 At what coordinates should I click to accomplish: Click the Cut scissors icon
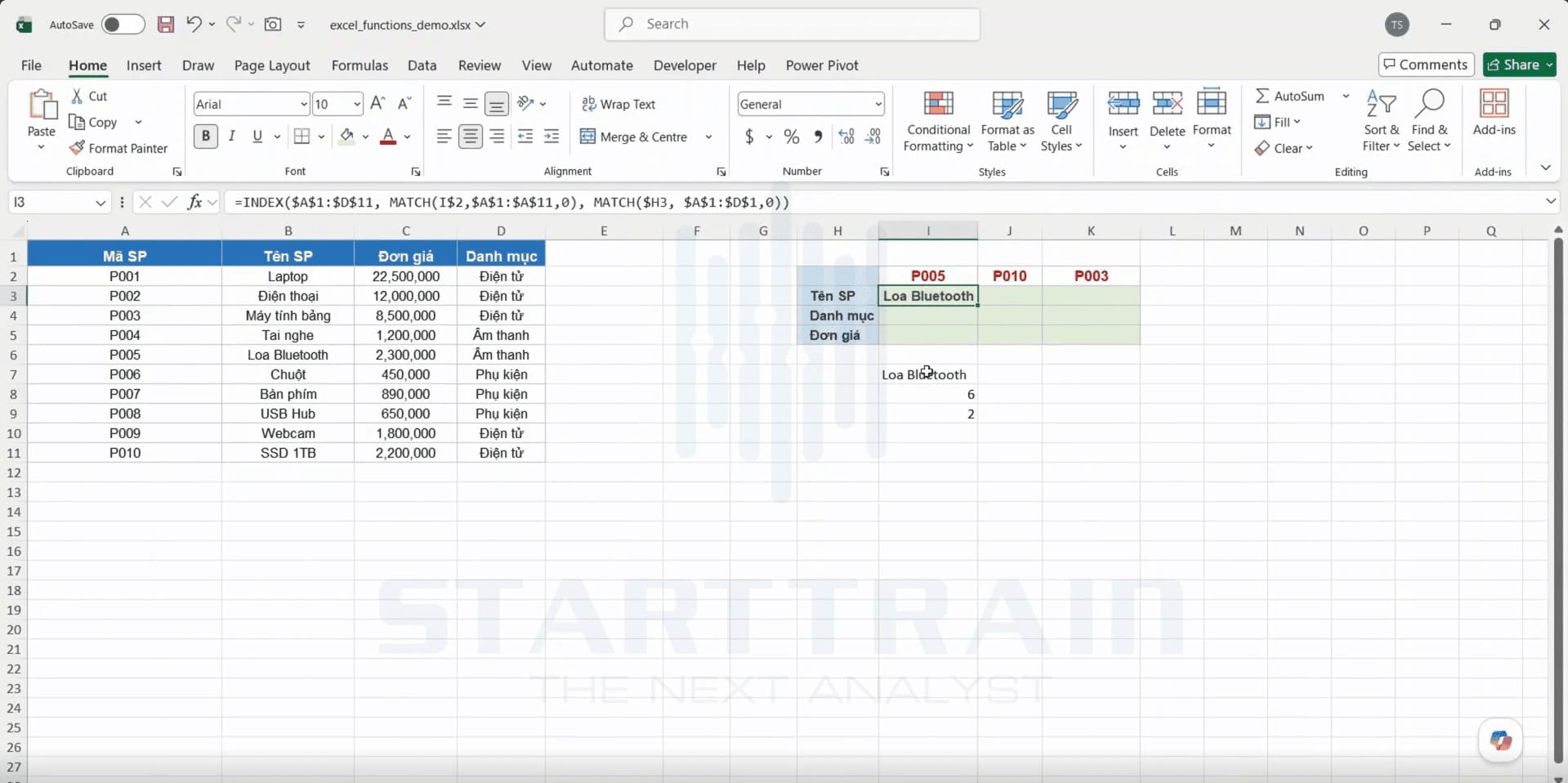77,96
